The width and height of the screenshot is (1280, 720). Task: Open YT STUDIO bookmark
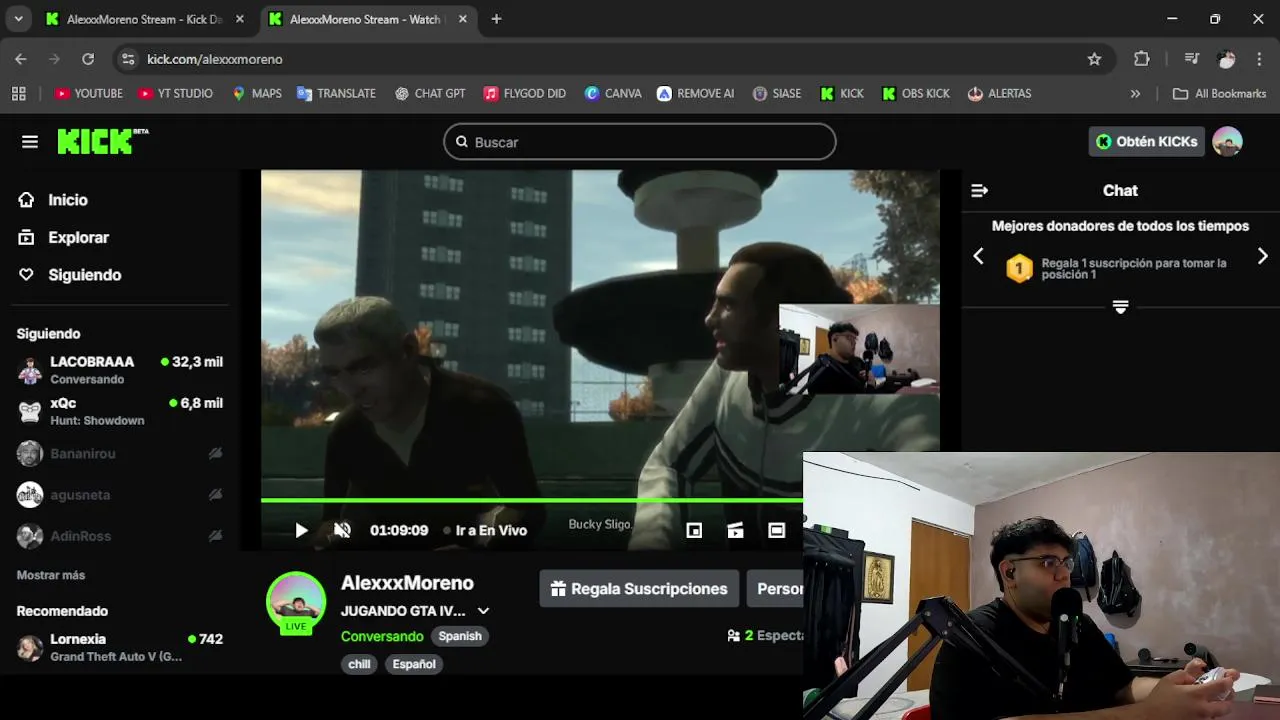pyautogui.click(x=176, y=93)
